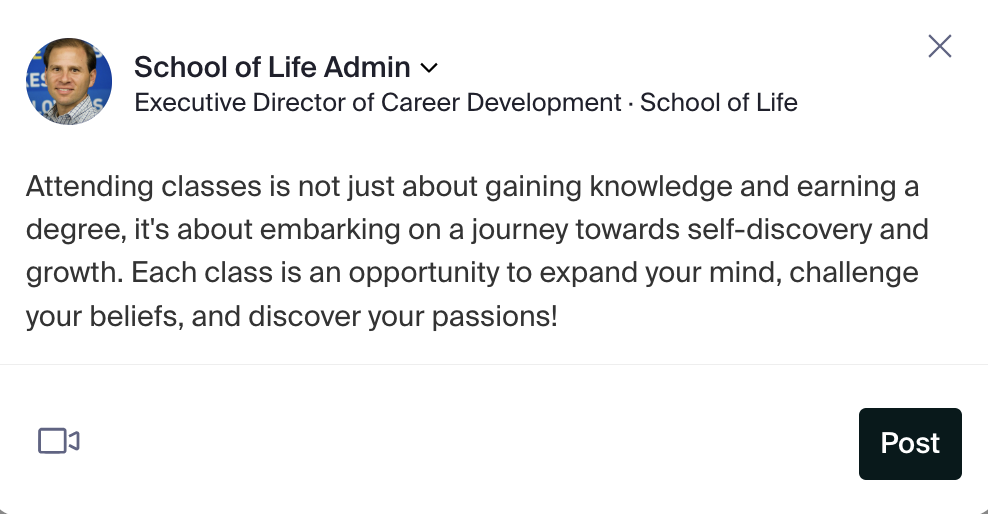Expand the chevron beside School of Life Admin

429,68
